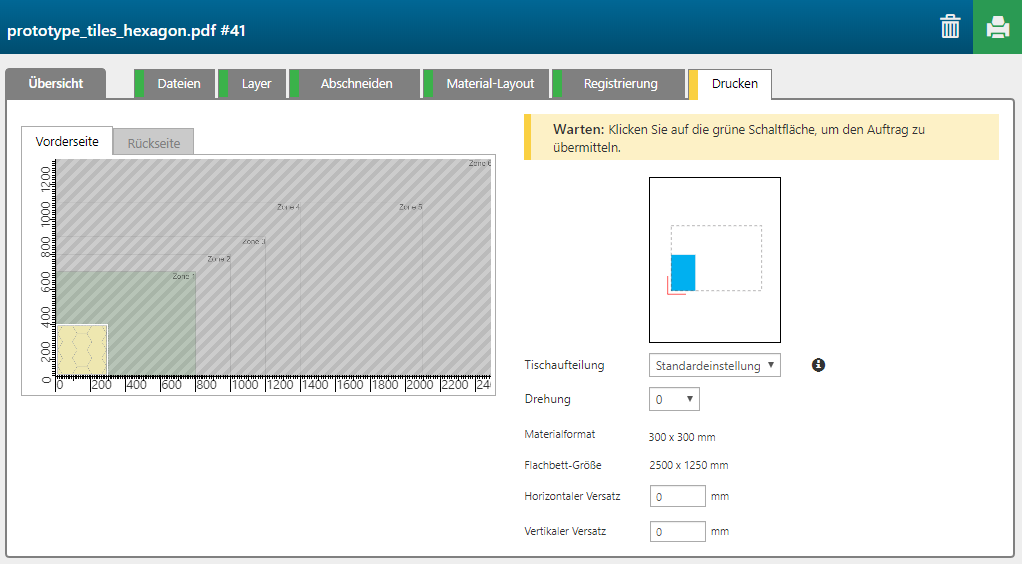Expand the Drehung rotation dropdown

click(x=674, y=399)
